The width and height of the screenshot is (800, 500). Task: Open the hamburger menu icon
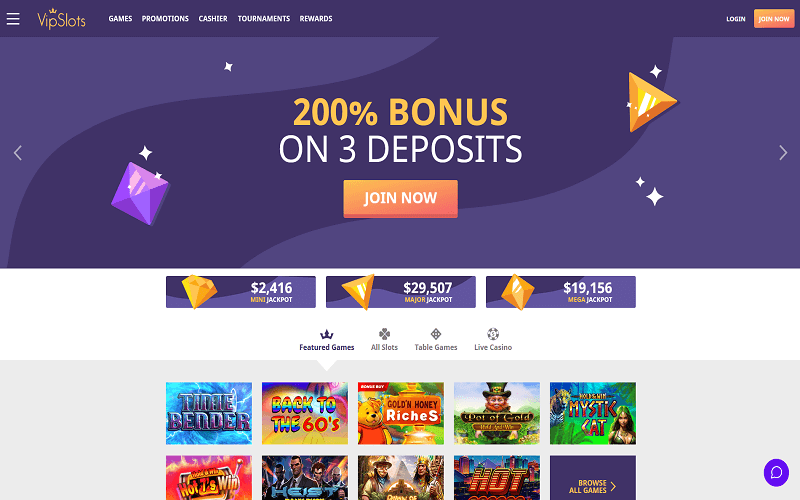tap(13, 19)
